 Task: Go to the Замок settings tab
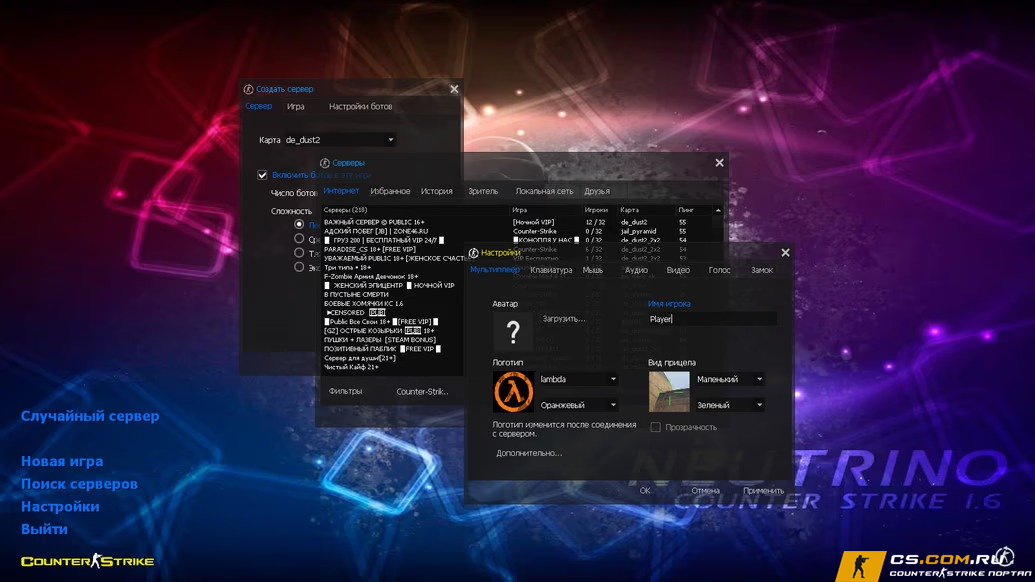pyautogui.click(x=762, y=270)
